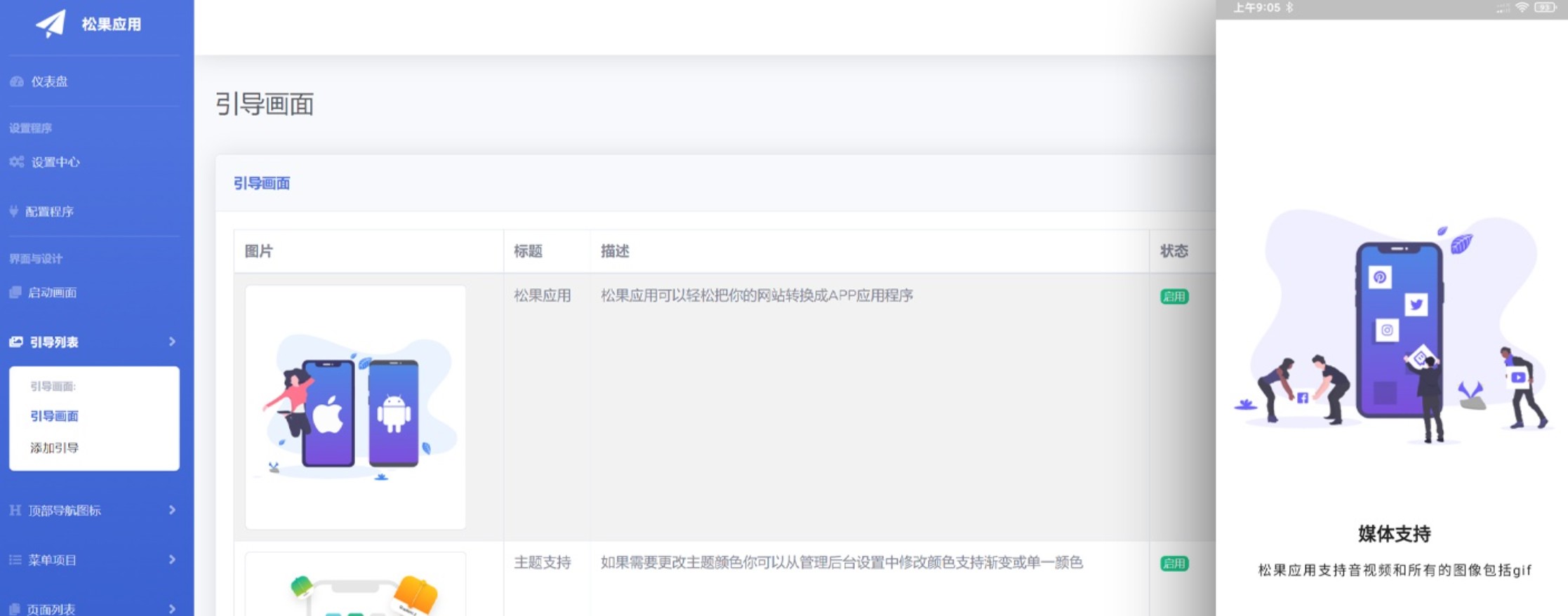The width and height of the screenshot is (1568, 616).
Task: Open the iOS Android phones thumbnail
Action: click(355, 407)
